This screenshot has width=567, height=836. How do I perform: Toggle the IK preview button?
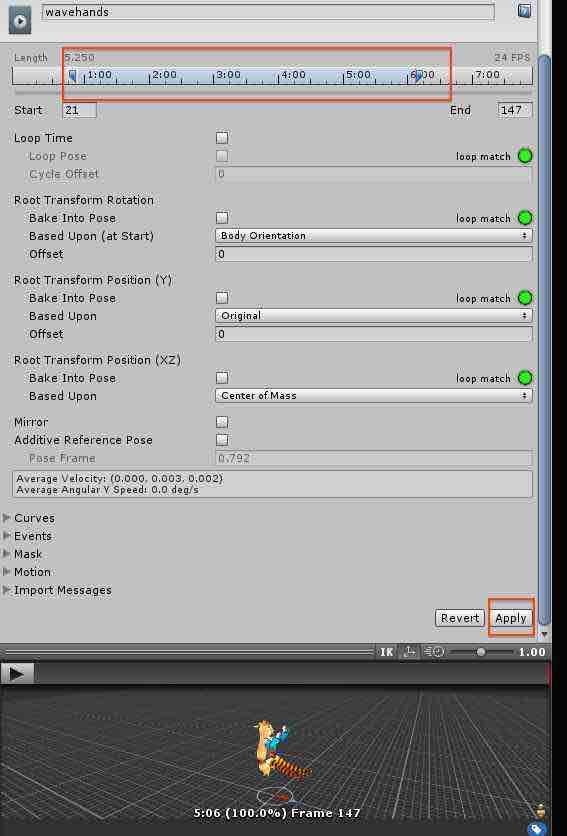point(386,652)
